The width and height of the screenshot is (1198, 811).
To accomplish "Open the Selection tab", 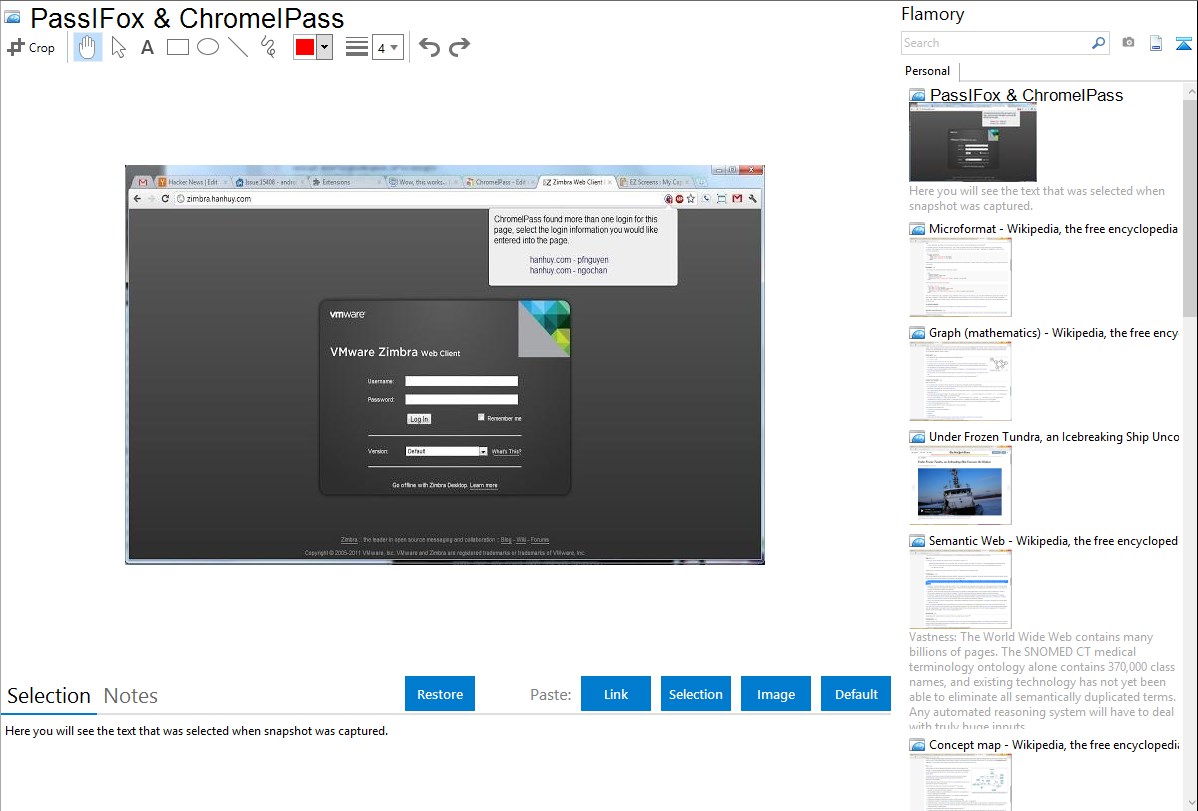I will (49, 696).
